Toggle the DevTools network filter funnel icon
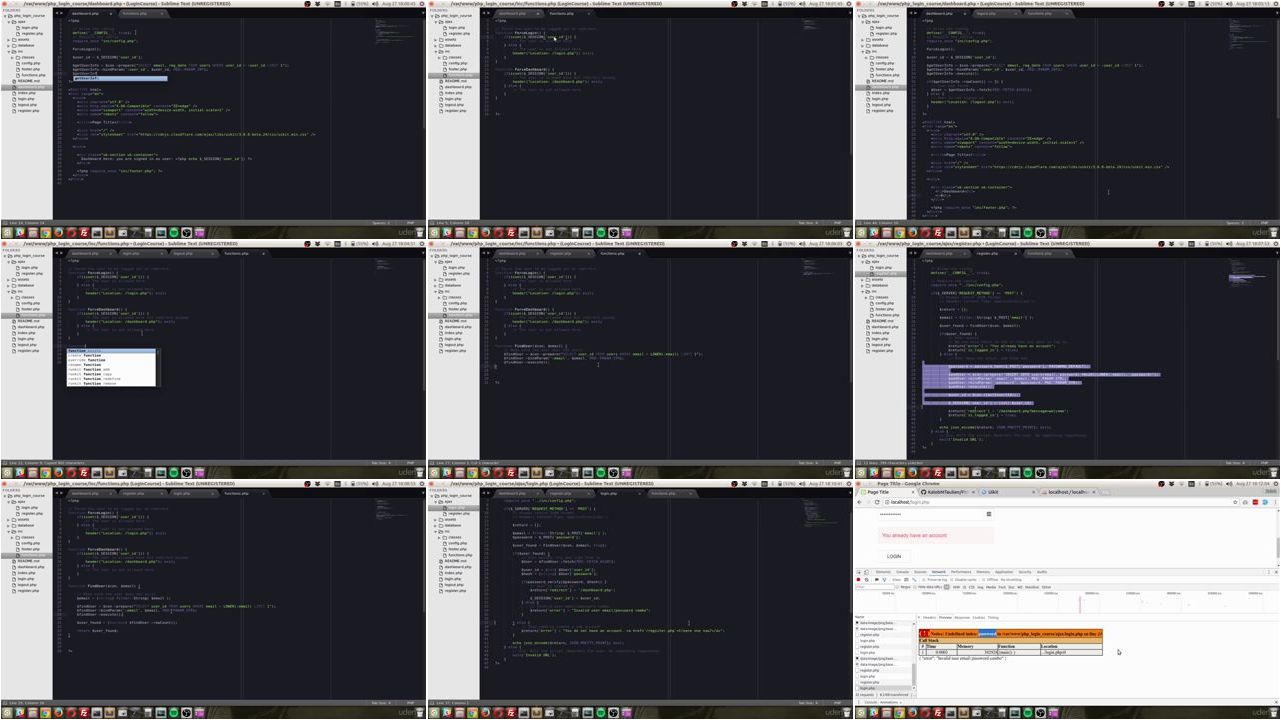The height and width of the screenshot is (720, 1281). tap(883, 579)
